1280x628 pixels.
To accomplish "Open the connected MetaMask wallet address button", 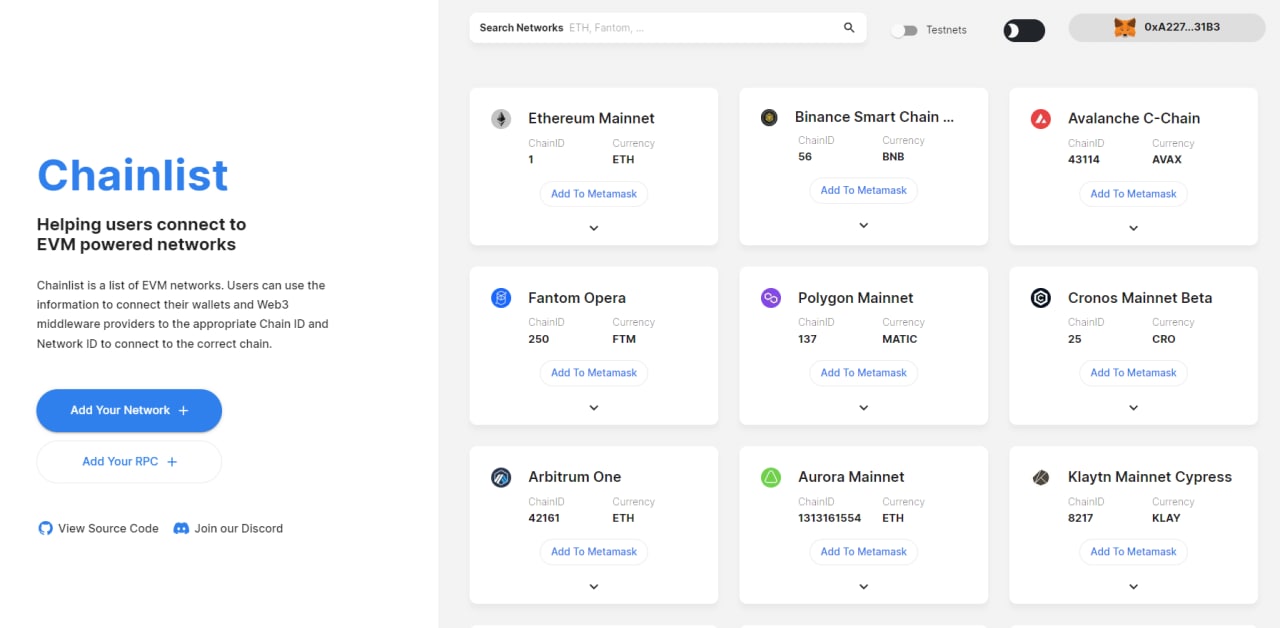I will 1167,28.
